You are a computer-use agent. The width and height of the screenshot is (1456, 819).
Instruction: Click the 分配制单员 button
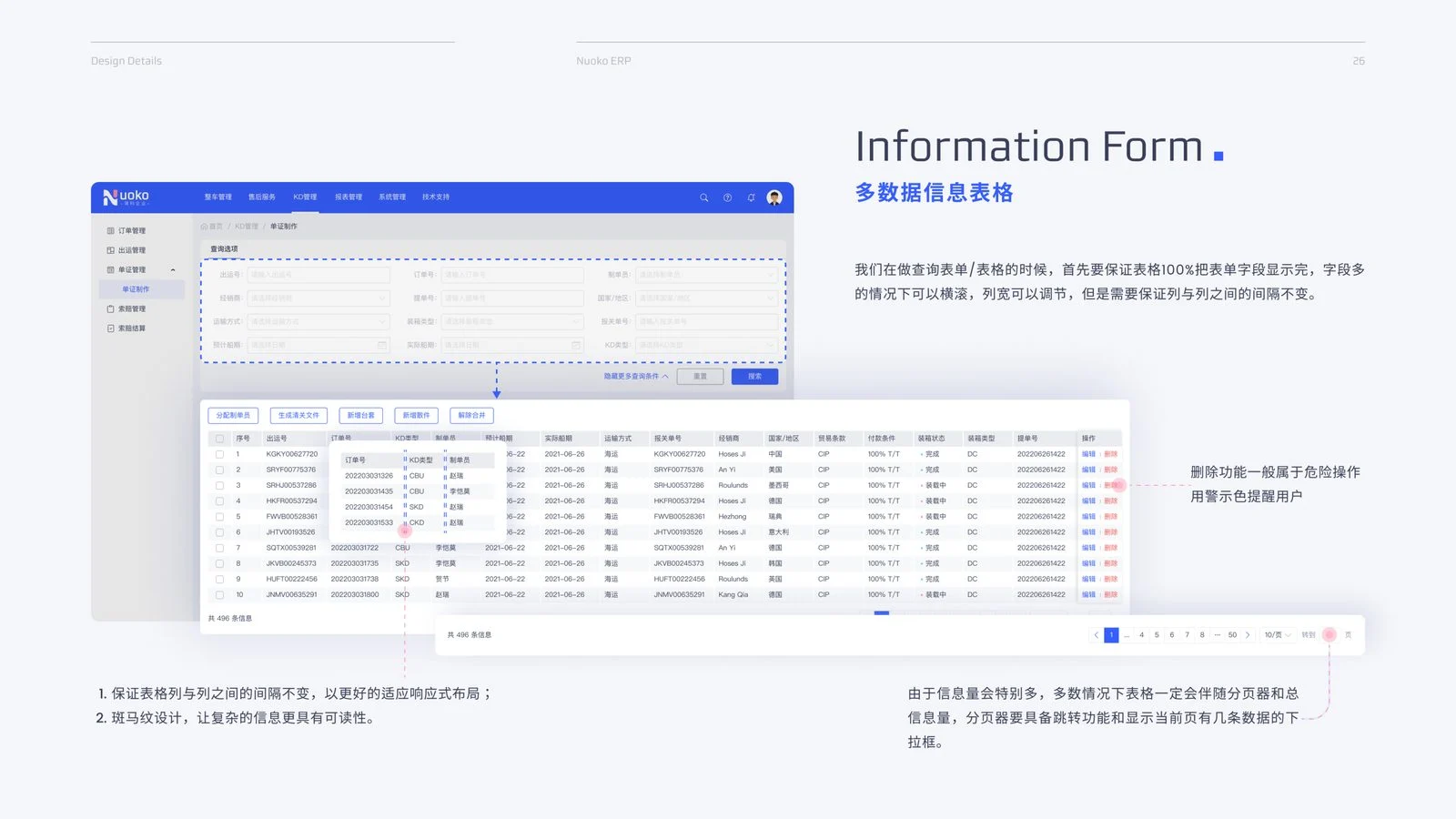233,415
